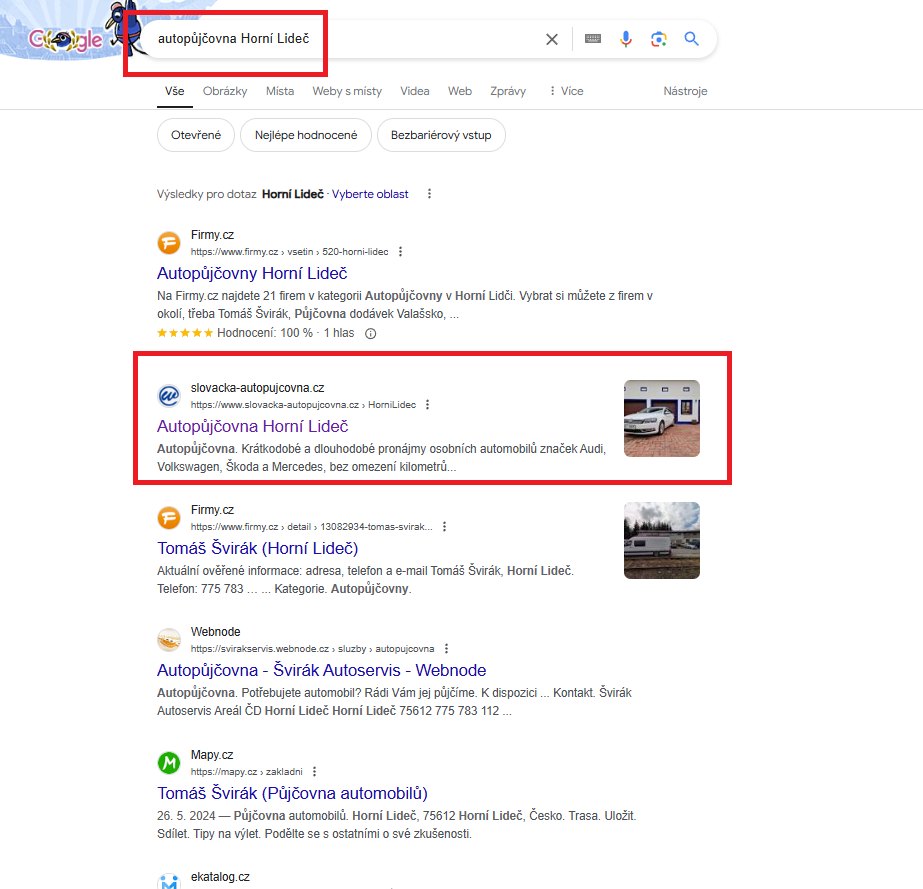
Task: Open more options for Tomáš Švirák Firmy.cz result
Action: coord(444,526)
